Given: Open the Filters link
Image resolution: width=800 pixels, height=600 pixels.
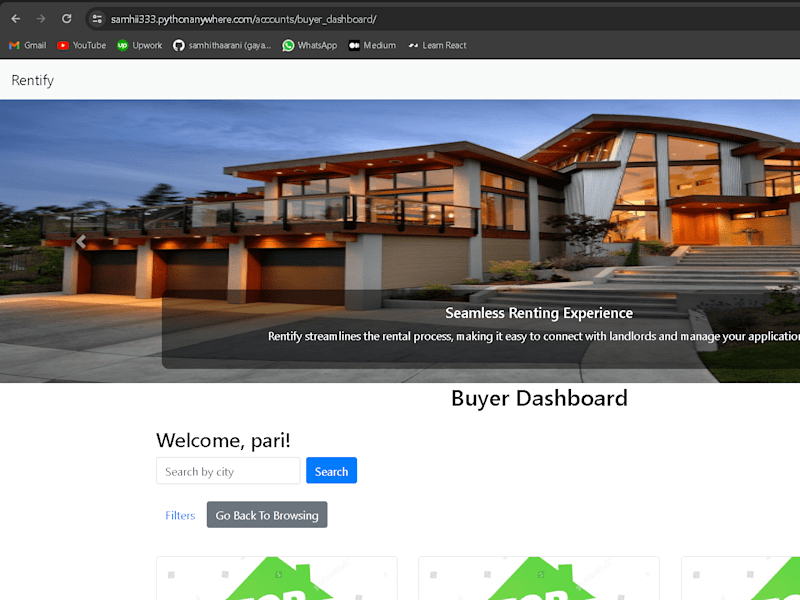Looking at the screenshot, I should [x=180, y=515].
